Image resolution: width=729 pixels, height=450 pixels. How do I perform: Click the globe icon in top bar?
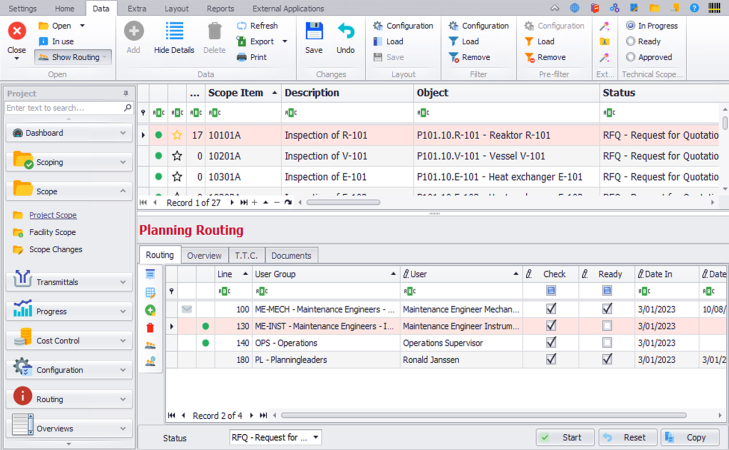click(x=575, y=8)
